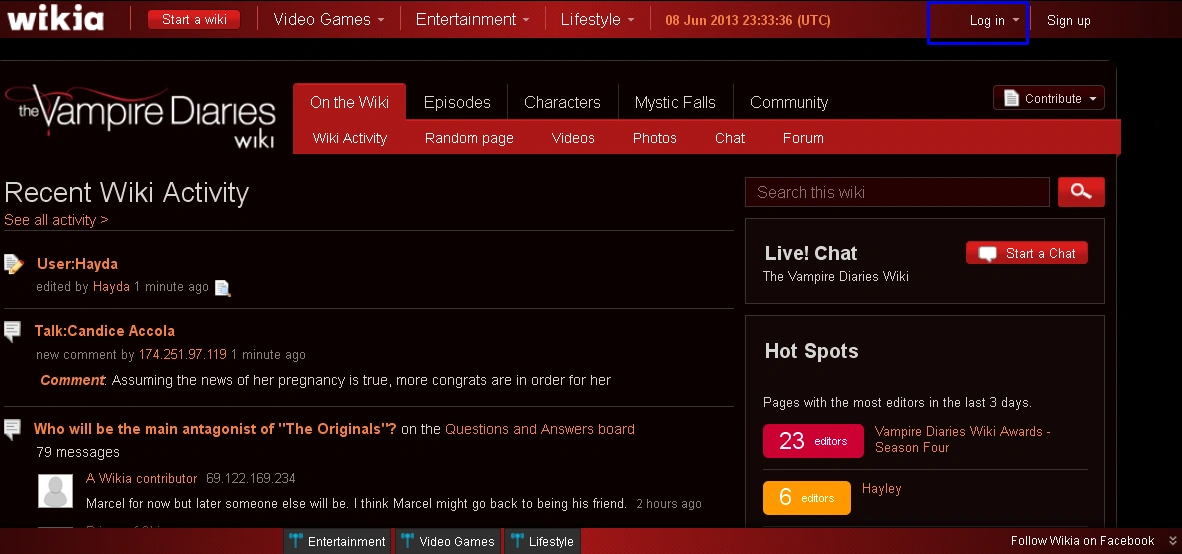The width and height of the screenshot is (1182, 554).
Task: Open Hayley hot spot link
Action: pos(881,488)
